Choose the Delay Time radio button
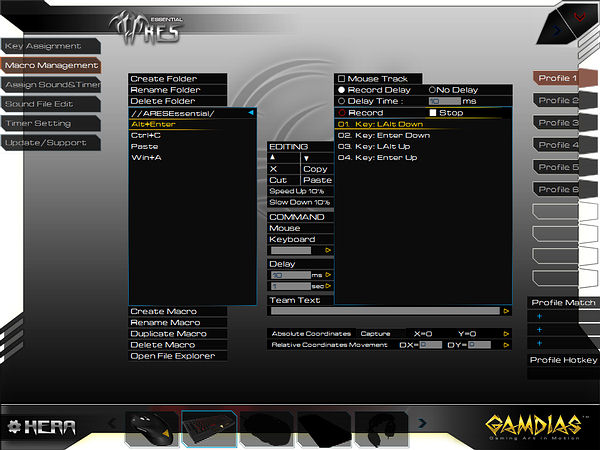 (341, 101)
